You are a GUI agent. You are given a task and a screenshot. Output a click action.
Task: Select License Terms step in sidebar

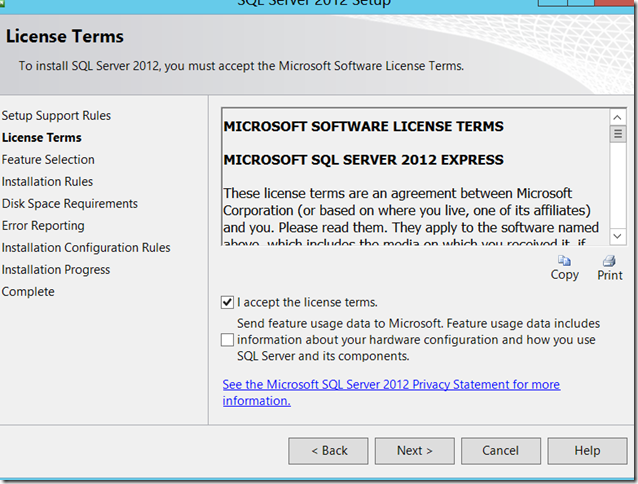pos(42,138)
